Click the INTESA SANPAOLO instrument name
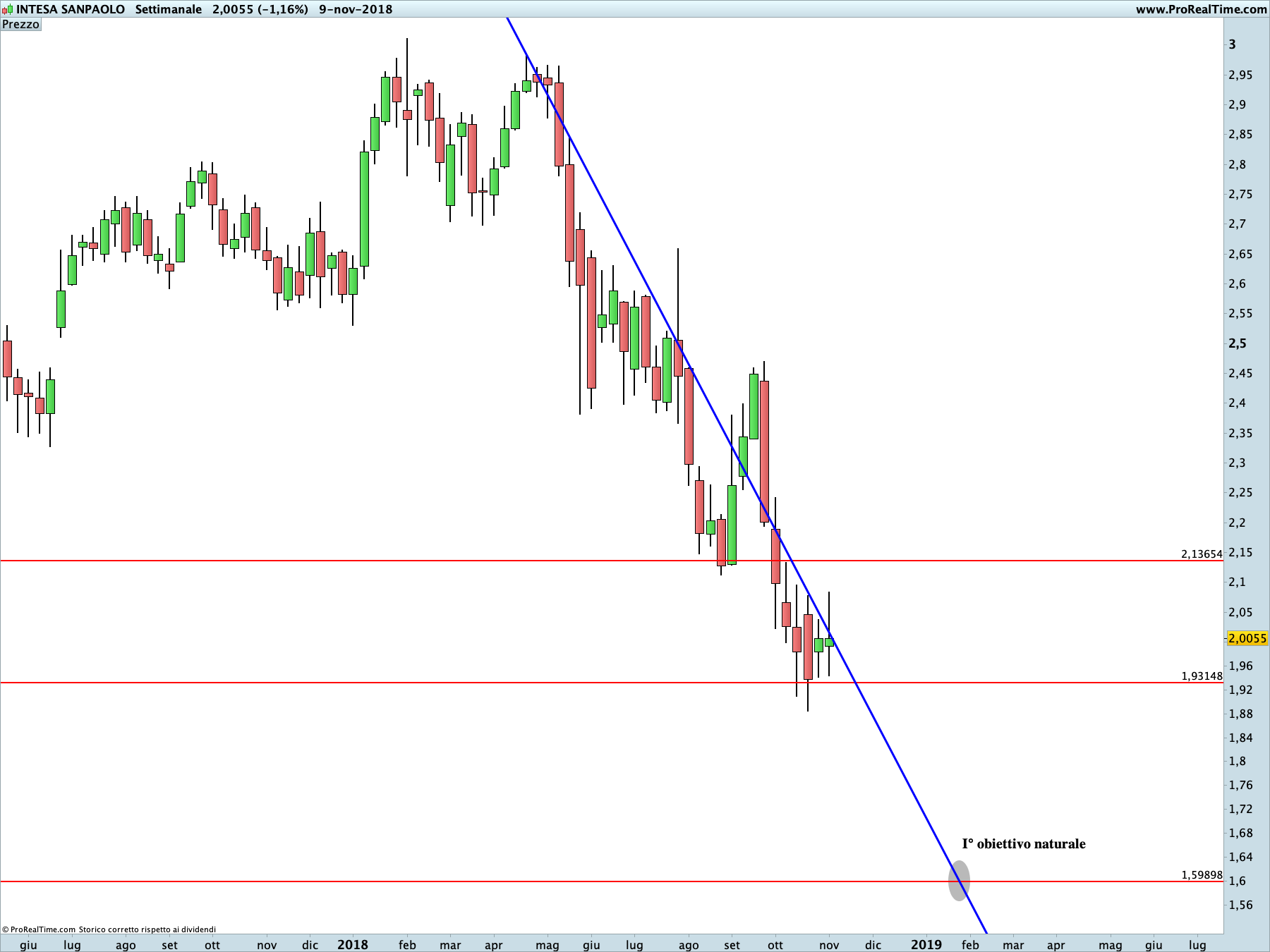 tap(71, 9)
